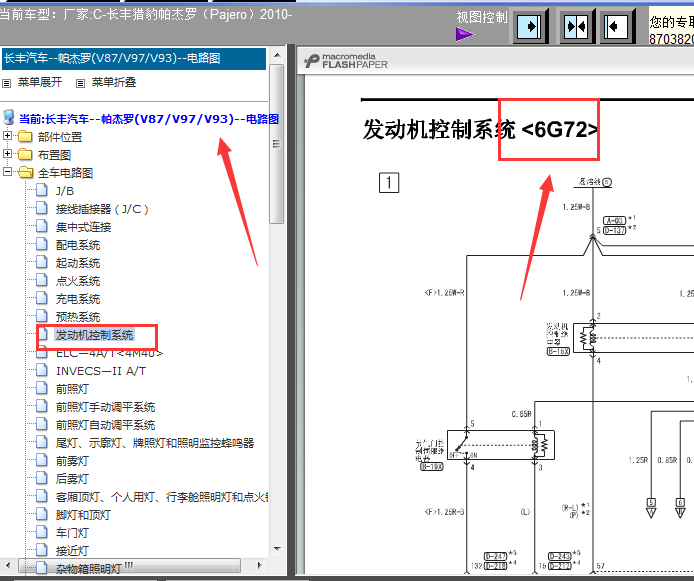Click the document icon next to J/B
Viewport: 694px width, 581px height.
[42, 190]
